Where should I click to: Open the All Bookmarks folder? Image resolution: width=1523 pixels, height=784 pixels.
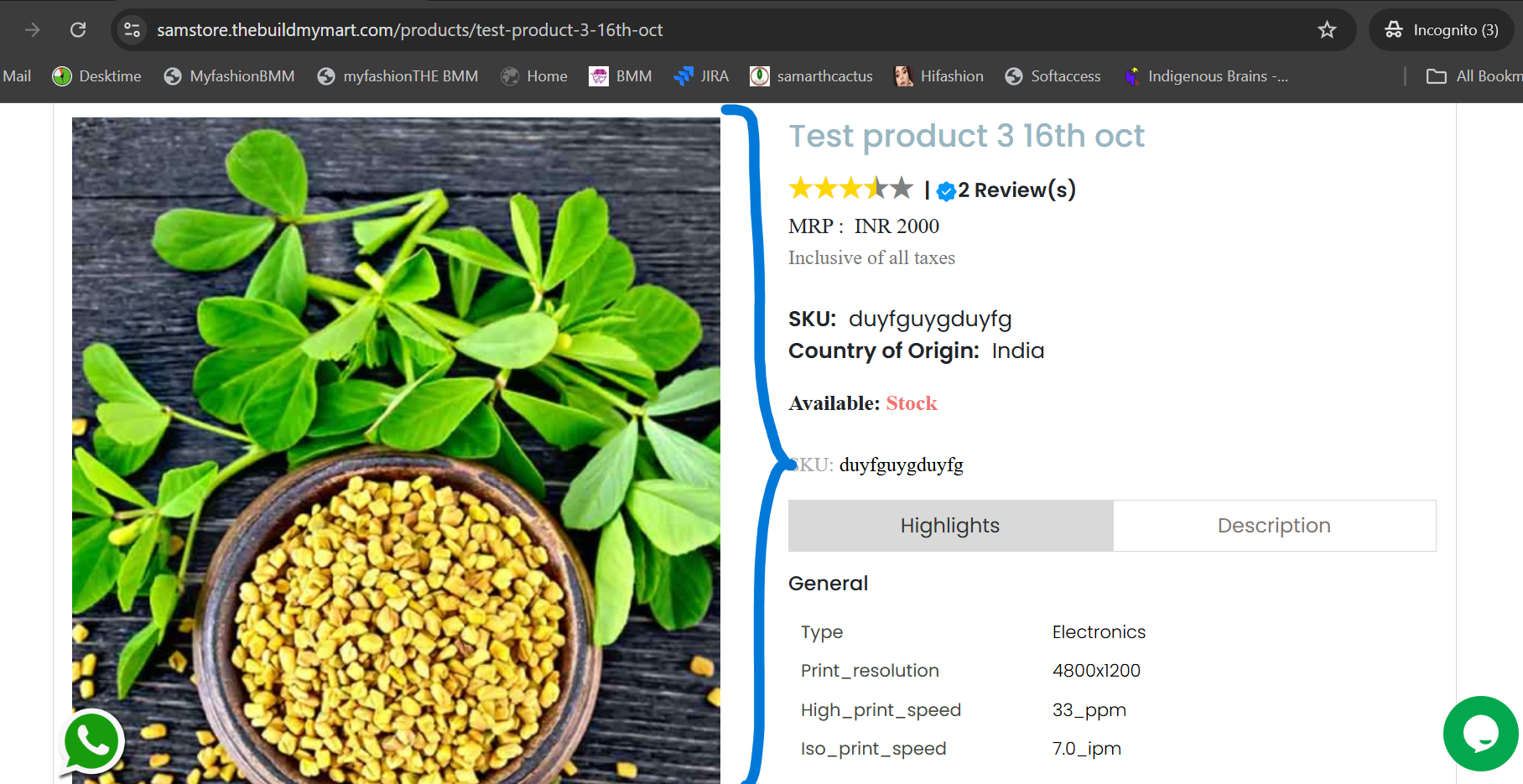1474,76
